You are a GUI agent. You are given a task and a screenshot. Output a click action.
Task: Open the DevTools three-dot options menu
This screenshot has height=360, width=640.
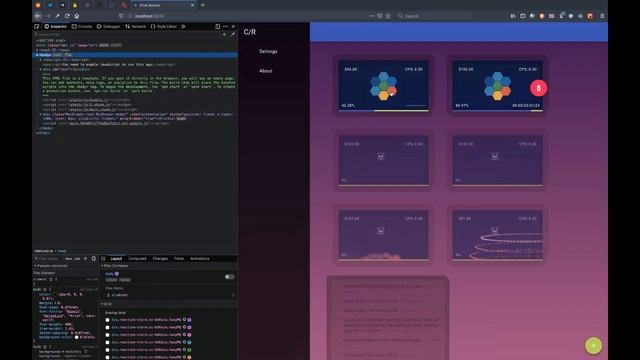(225, 27)
